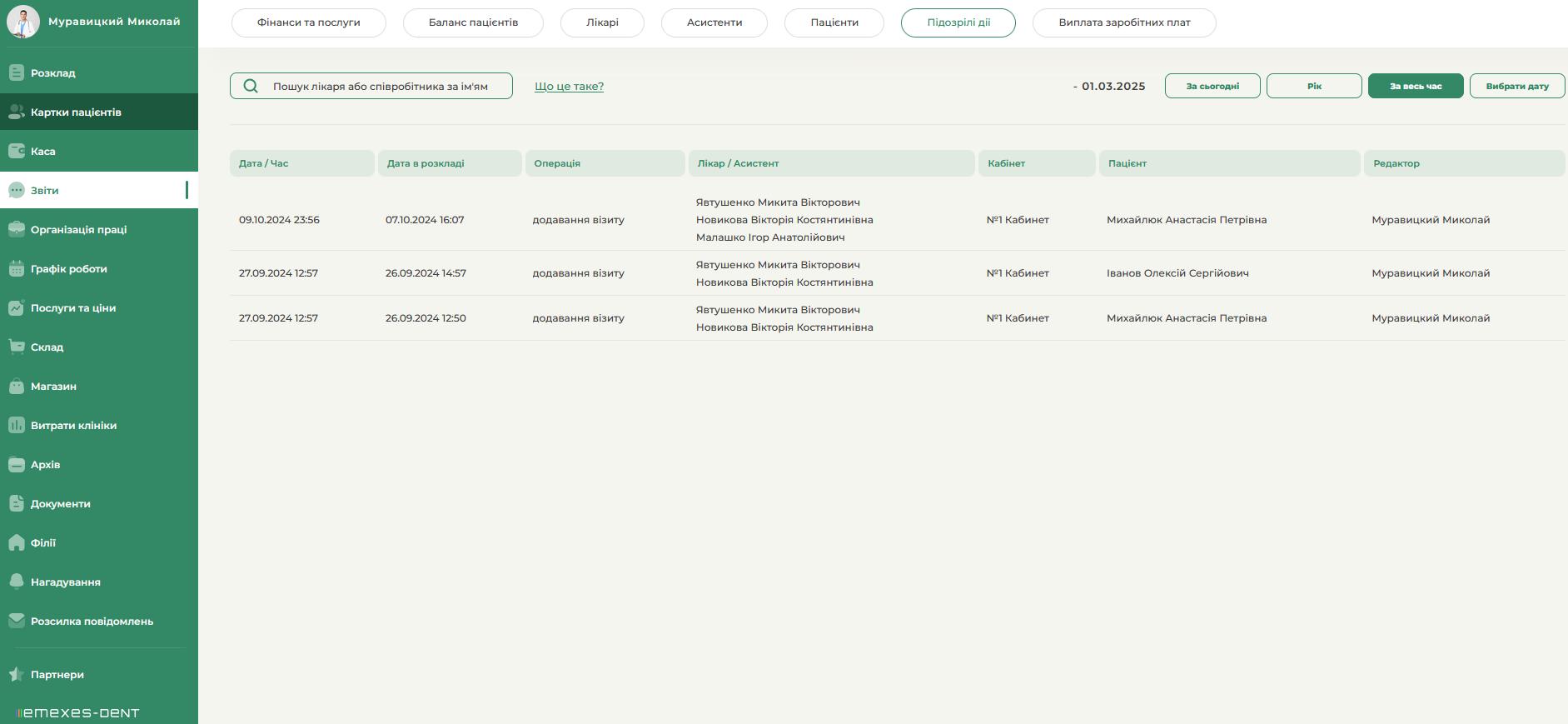The height and width of the screenshot is (724, 1568).
Task: Click the envelope icon beside Розсилка повідомлень
Action: [16, 621]
